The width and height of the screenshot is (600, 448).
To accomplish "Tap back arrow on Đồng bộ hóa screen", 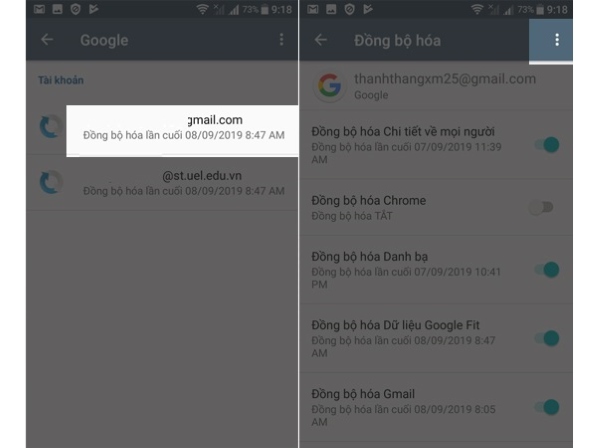I will pos(321,39).
